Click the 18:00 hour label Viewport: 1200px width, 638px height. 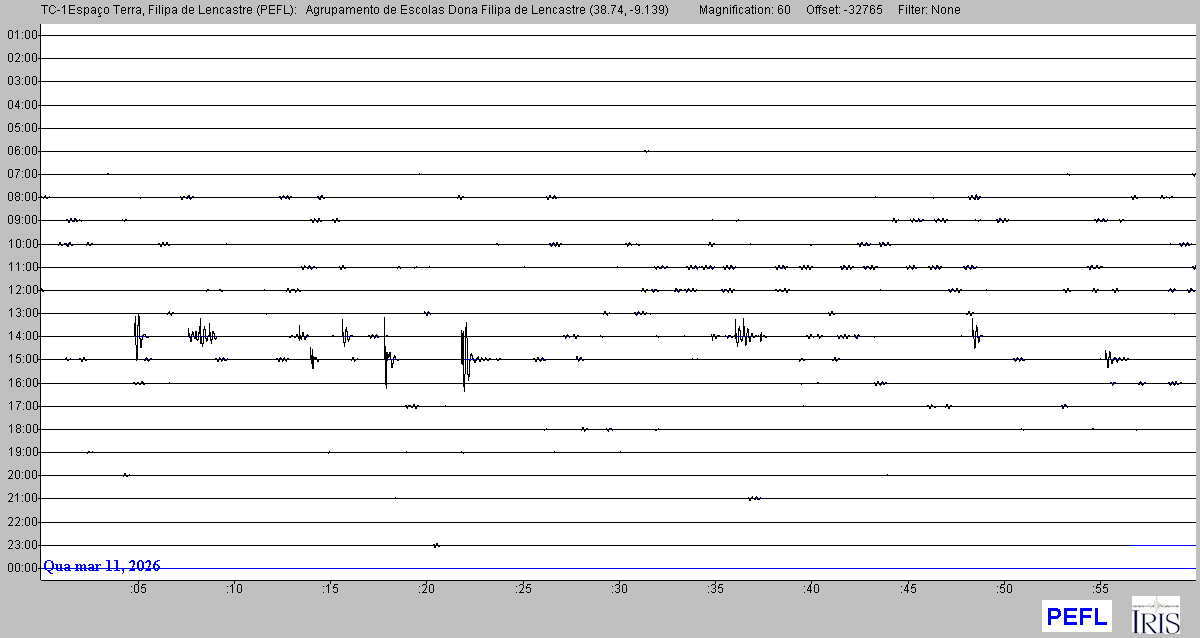click(x=22, y=429)
